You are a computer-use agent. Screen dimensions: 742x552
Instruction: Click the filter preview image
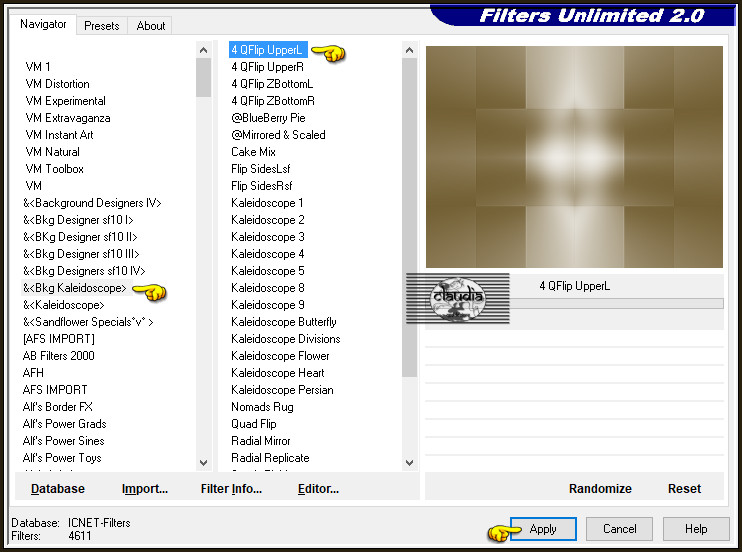[x=574, y=157]
